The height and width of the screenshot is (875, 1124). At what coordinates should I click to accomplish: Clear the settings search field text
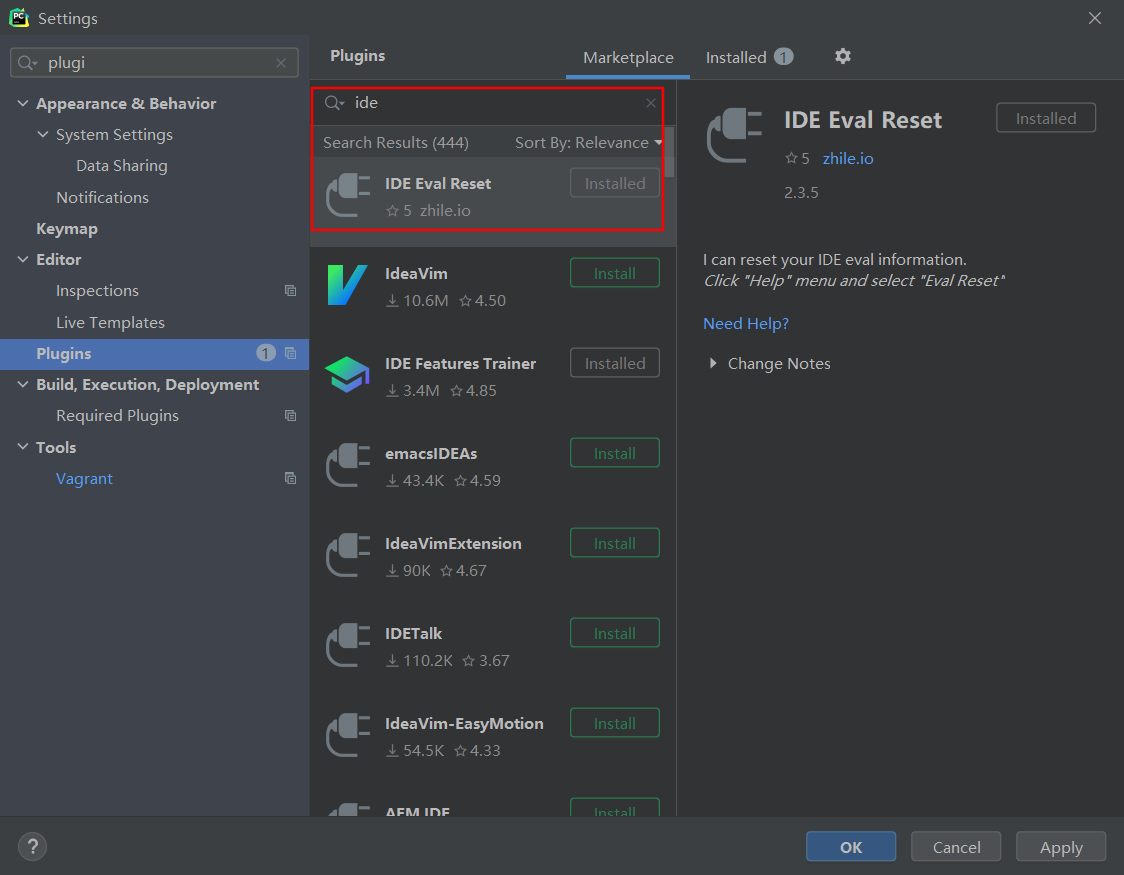coord(281,63)
